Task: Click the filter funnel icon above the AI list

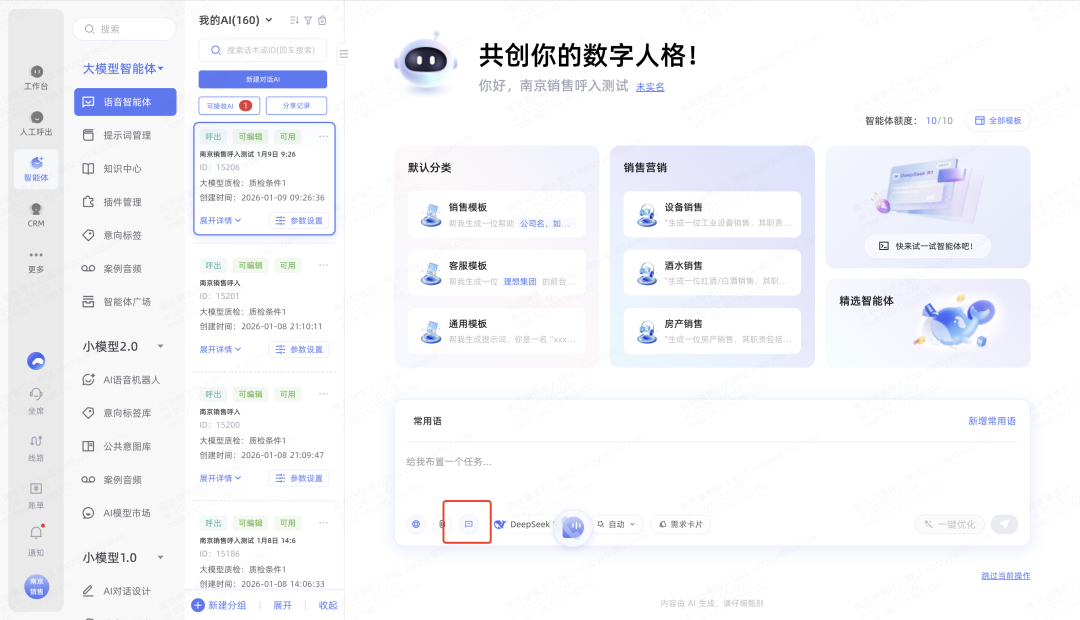Action: coord(308,20)
